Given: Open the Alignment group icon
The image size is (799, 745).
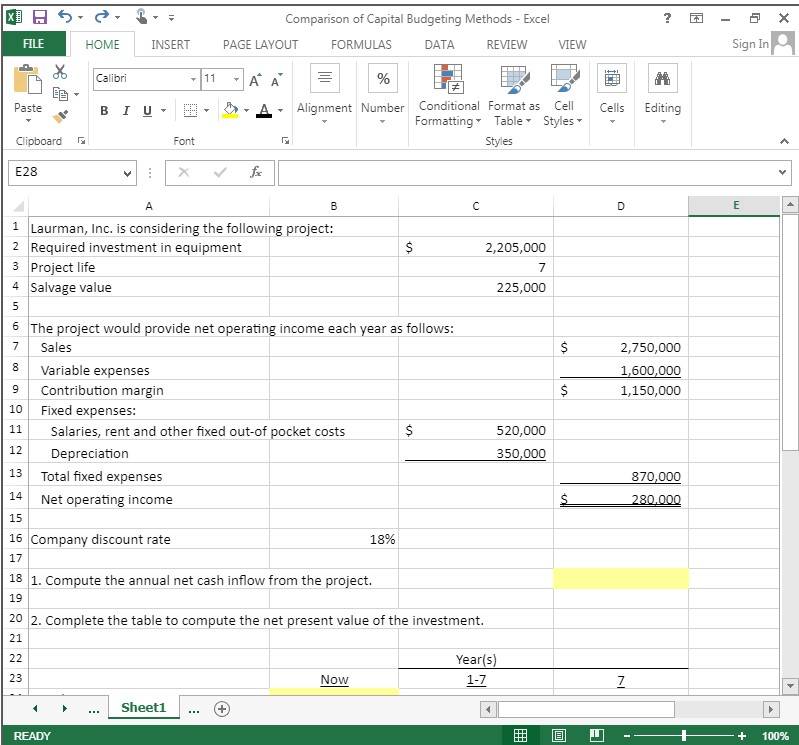Looking at the screenshot, I should pyautogui.click(x=325, y=77).
